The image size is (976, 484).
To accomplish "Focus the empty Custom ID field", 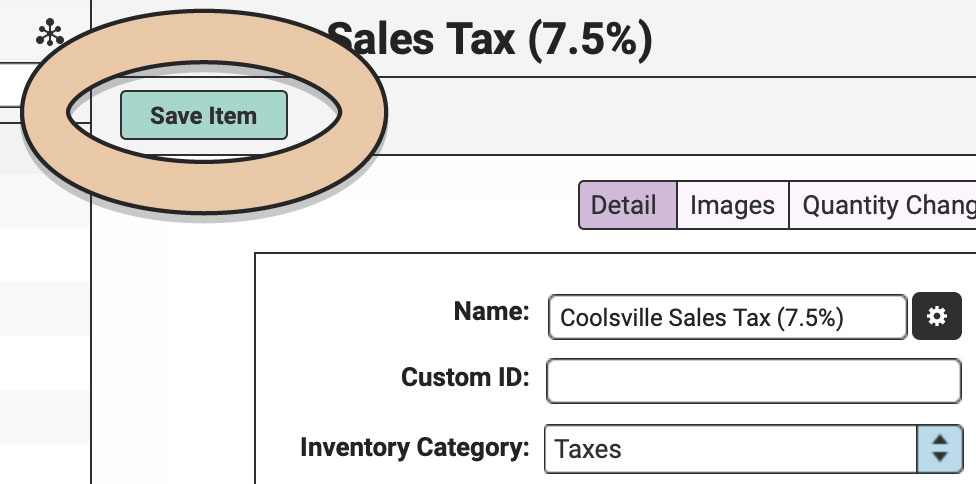I will pyautogui.click(x=754, y=381).
